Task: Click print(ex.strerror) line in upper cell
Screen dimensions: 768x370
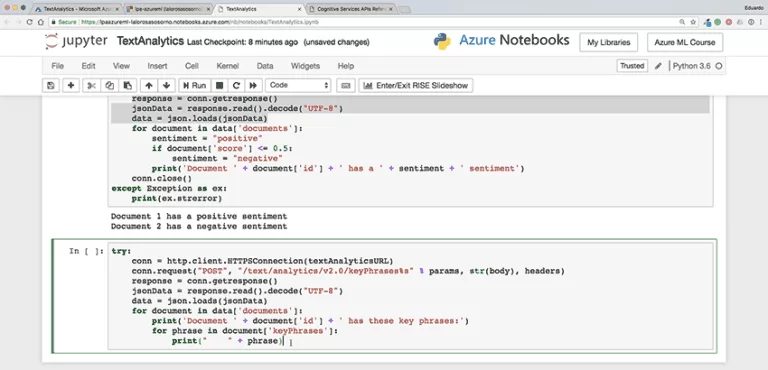Action: pyautogui.click(x=176, y=198)
